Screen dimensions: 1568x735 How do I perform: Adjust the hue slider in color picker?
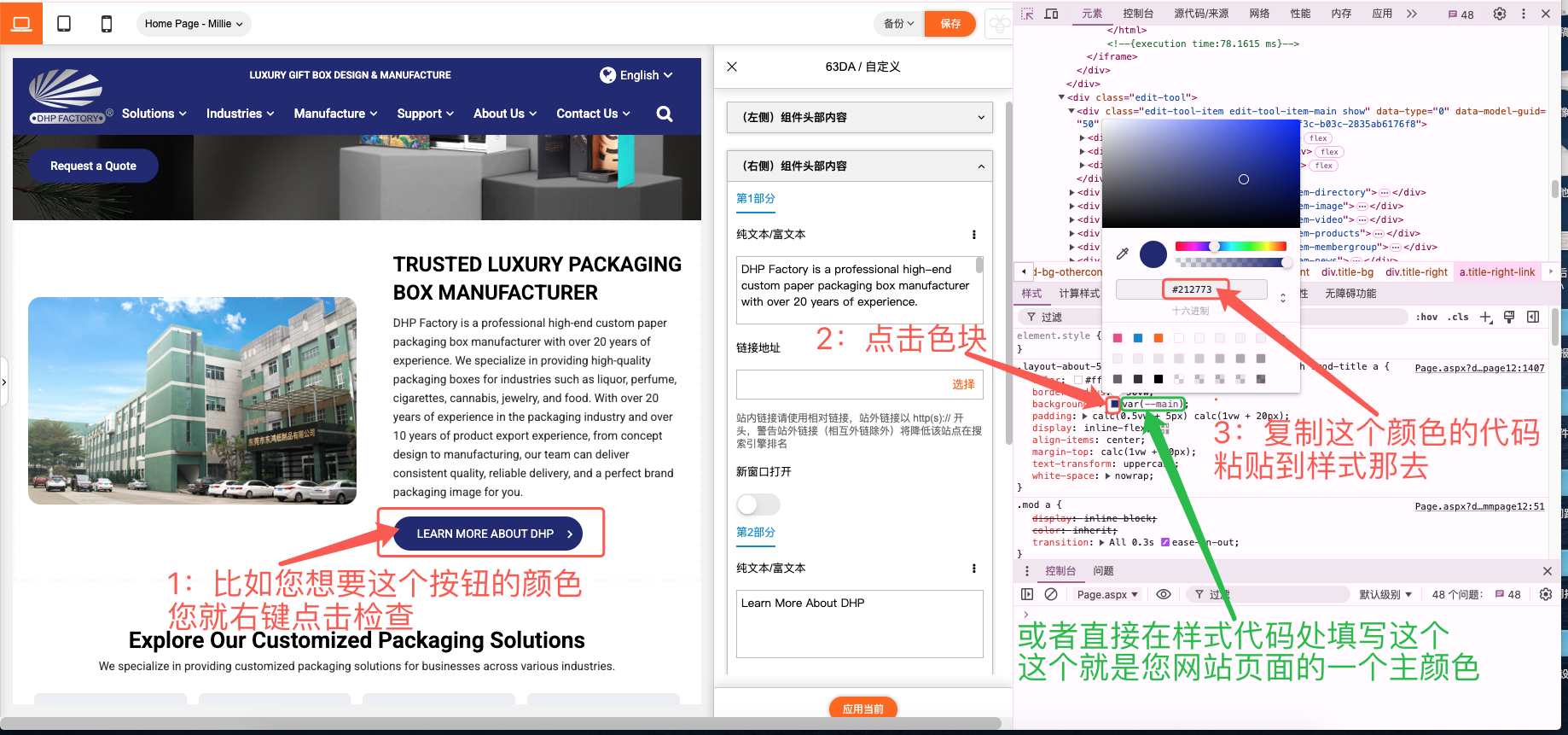(1230, 246)
